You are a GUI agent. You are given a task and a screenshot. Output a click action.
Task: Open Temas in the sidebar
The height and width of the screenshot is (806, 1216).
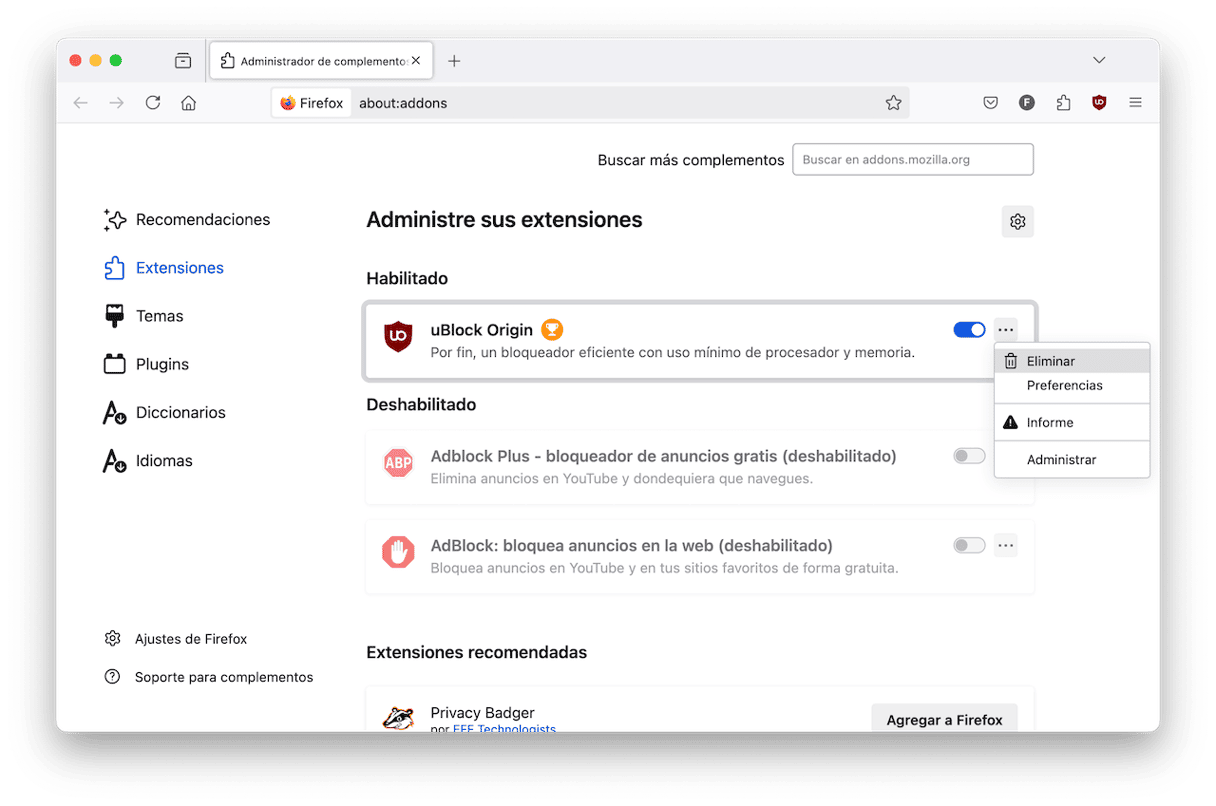144,316
